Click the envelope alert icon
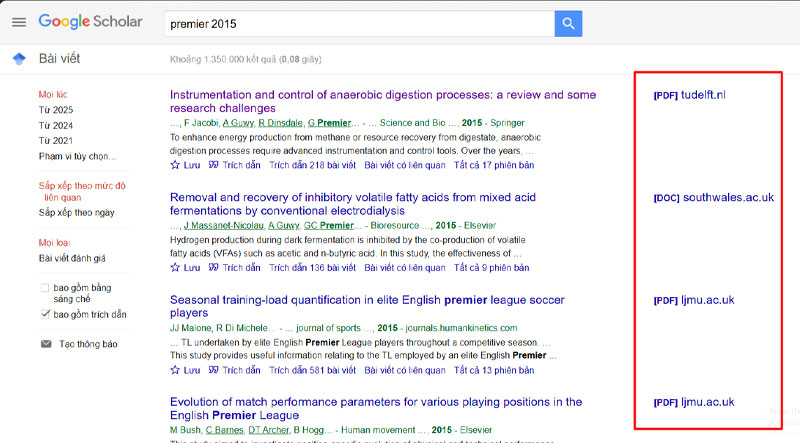The height and width of the screenshot is (443, 800). pos(46,344)
